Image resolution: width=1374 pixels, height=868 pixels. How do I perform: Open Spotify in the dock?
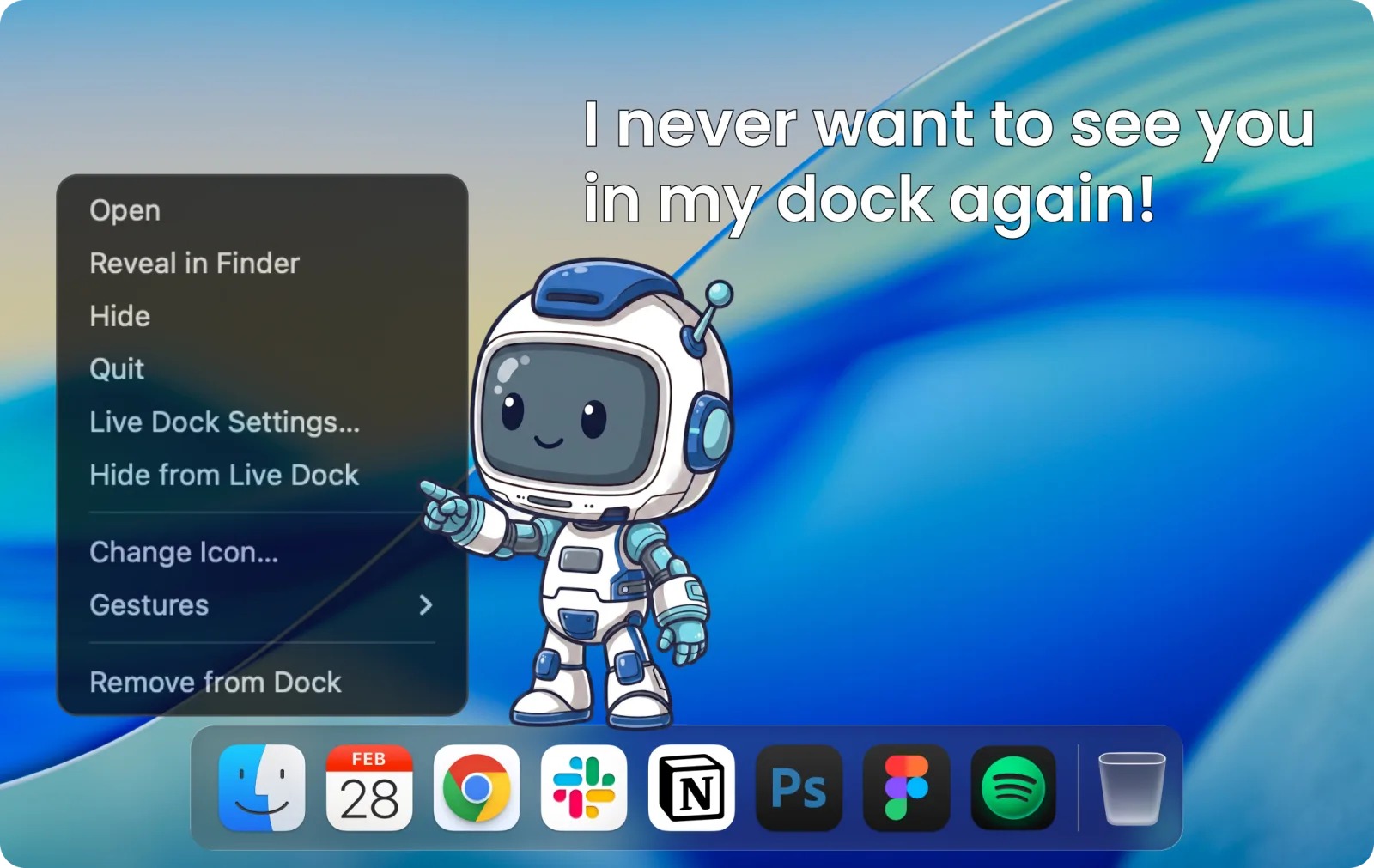tap(1013, 788)
